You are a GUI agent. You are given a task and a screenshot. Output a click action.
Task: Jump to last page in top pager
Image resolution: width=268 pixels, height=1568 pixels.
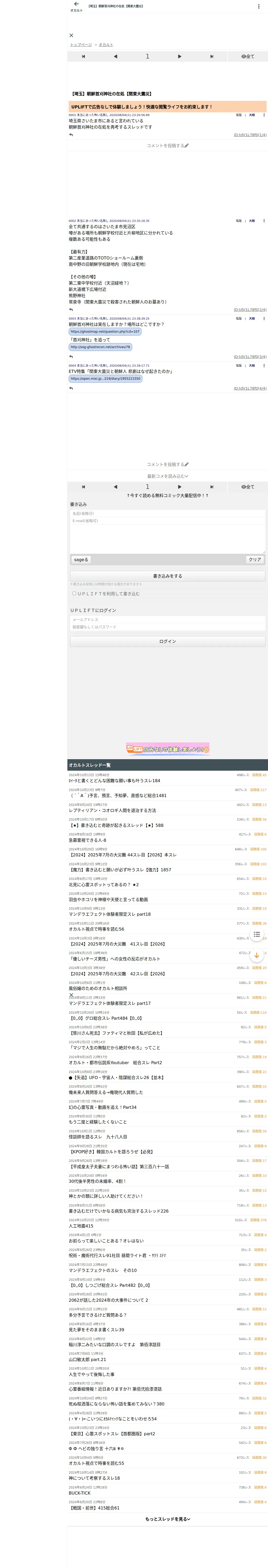tap(211, 57)
